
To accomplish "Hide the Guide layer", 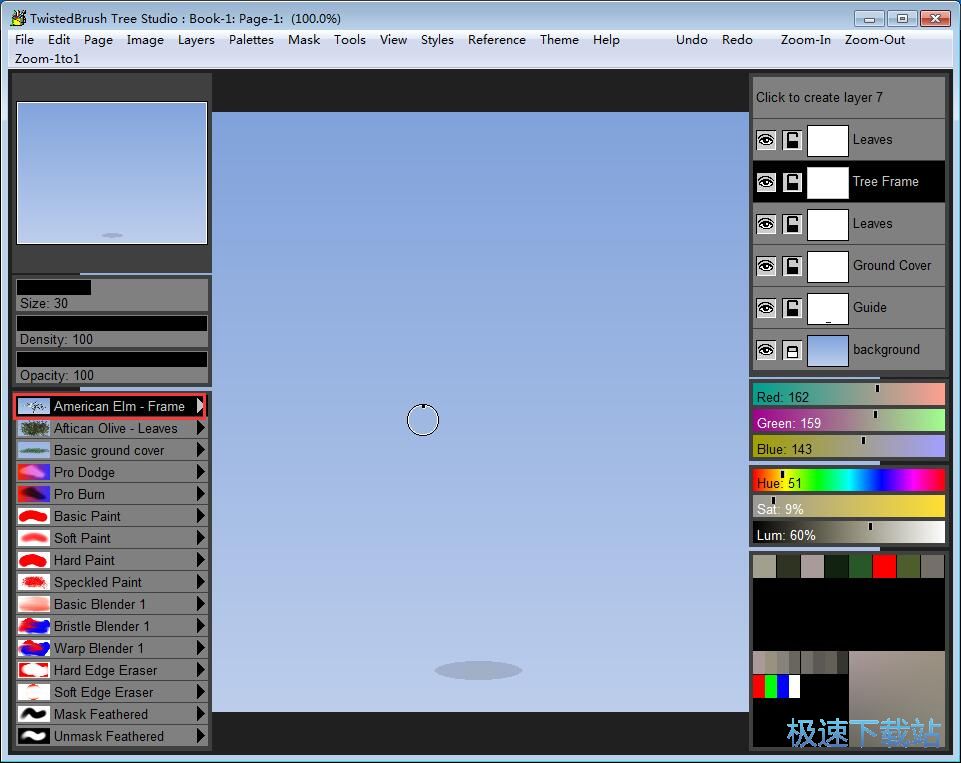I will pos(765,308).
